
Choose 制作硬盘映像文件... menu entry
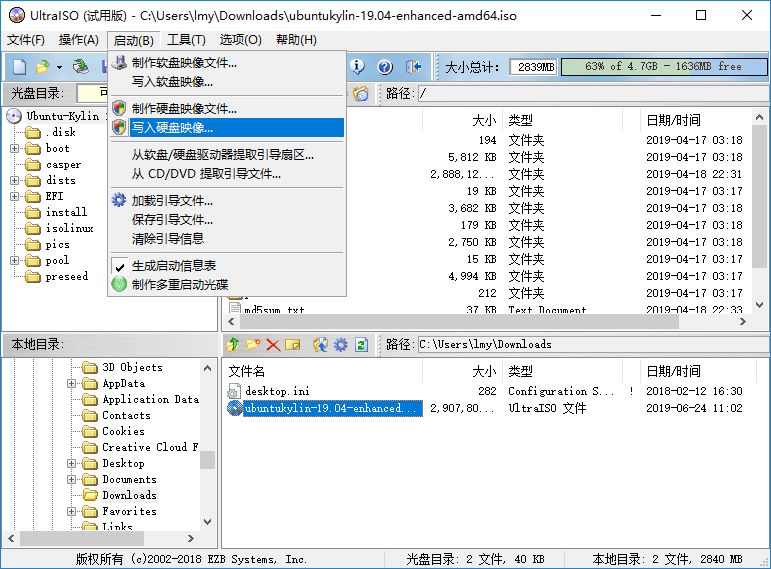(227, 108)
